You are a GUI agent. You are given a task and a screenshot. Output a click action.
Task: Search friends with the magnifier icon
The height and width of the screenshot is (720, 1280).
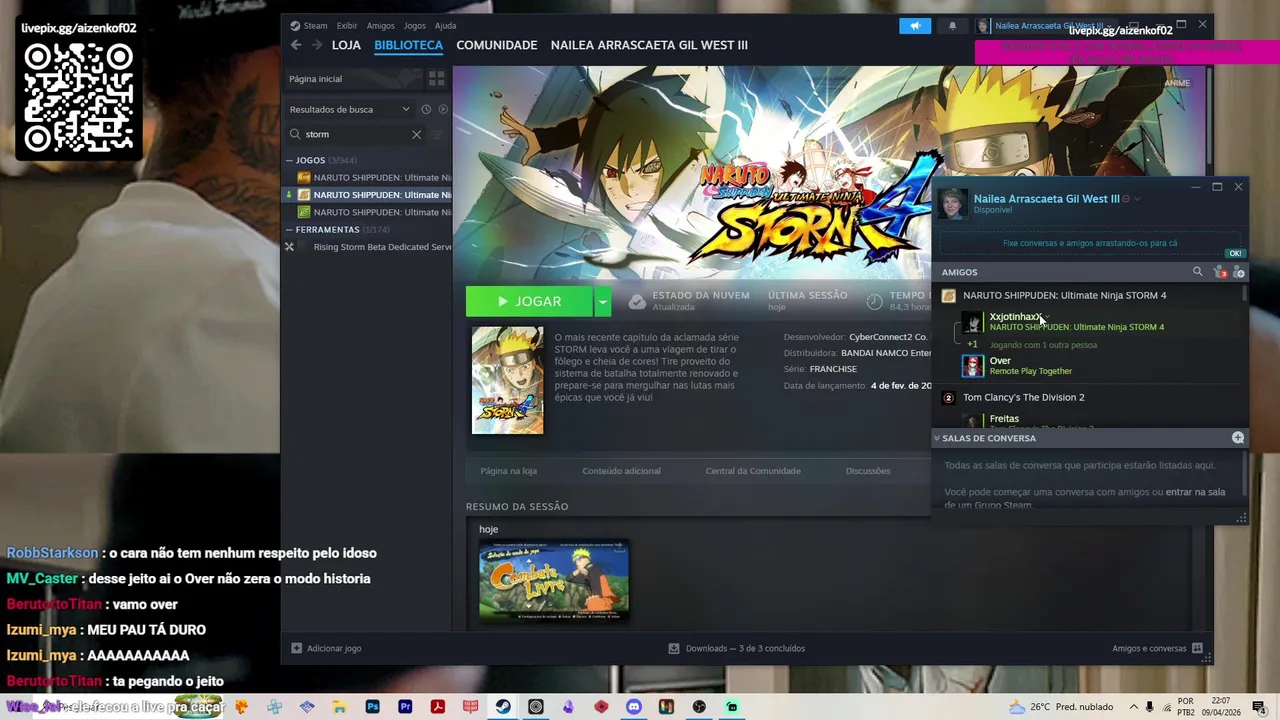pos(1197,272)
